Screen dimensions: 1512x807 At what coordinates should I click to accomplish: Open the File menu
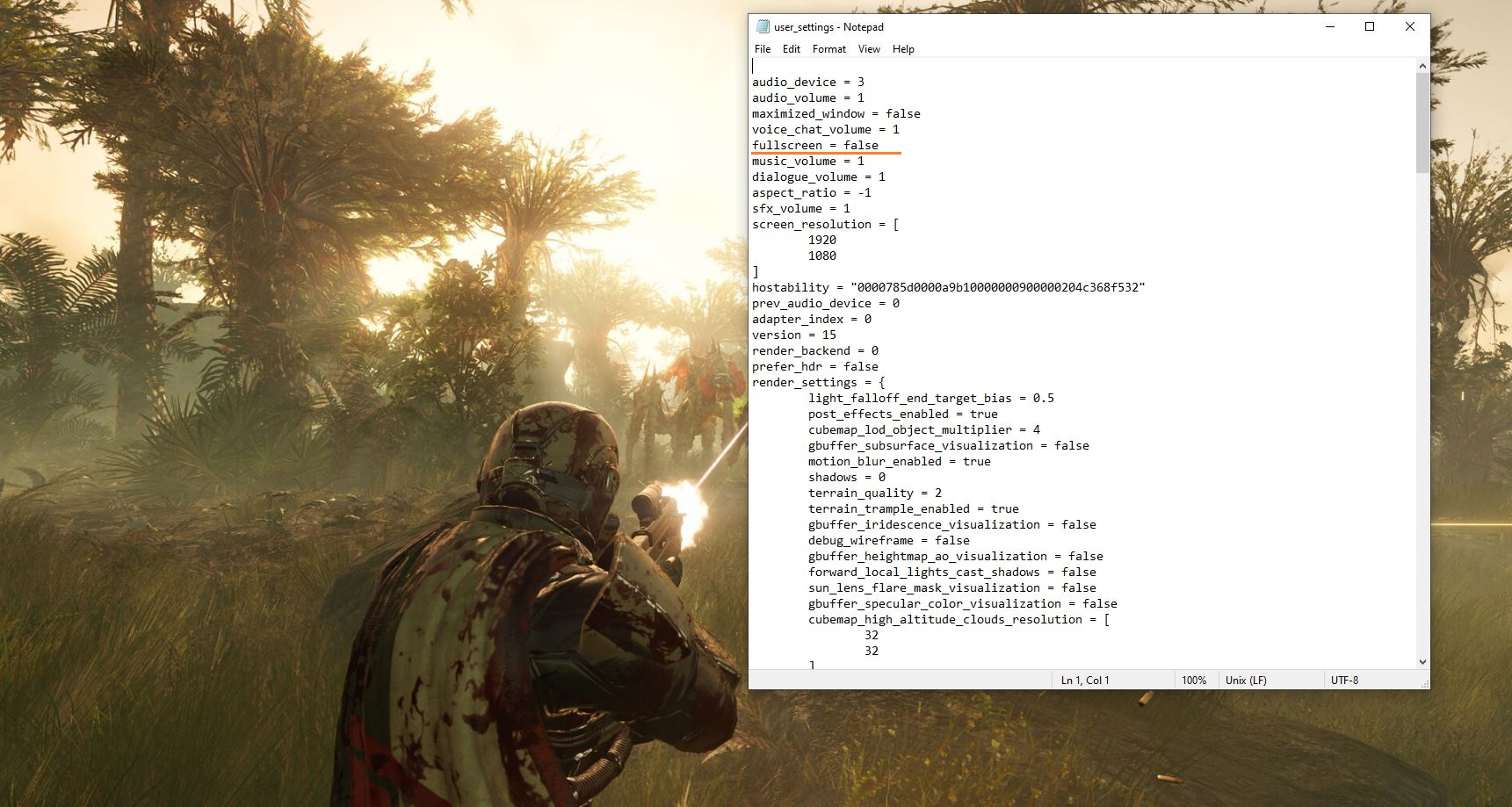click(763, 49)
